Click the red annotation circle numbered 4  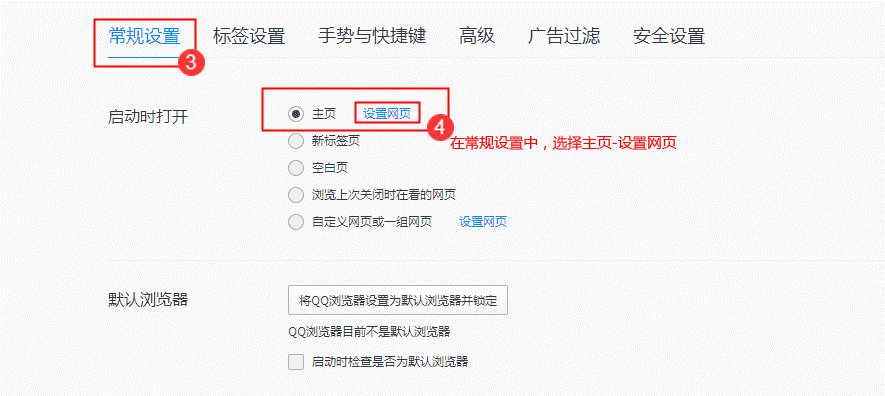coord(440,127)
